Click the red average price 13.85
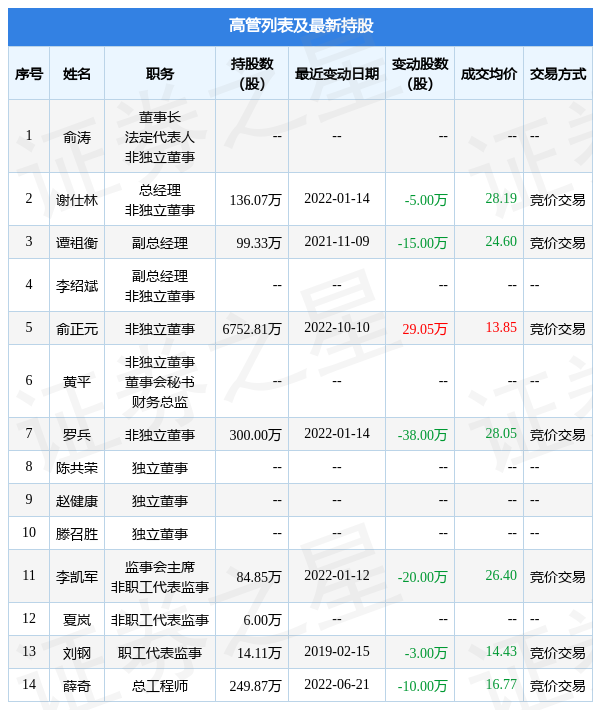593x710 pixels. (x=501, y=327)
